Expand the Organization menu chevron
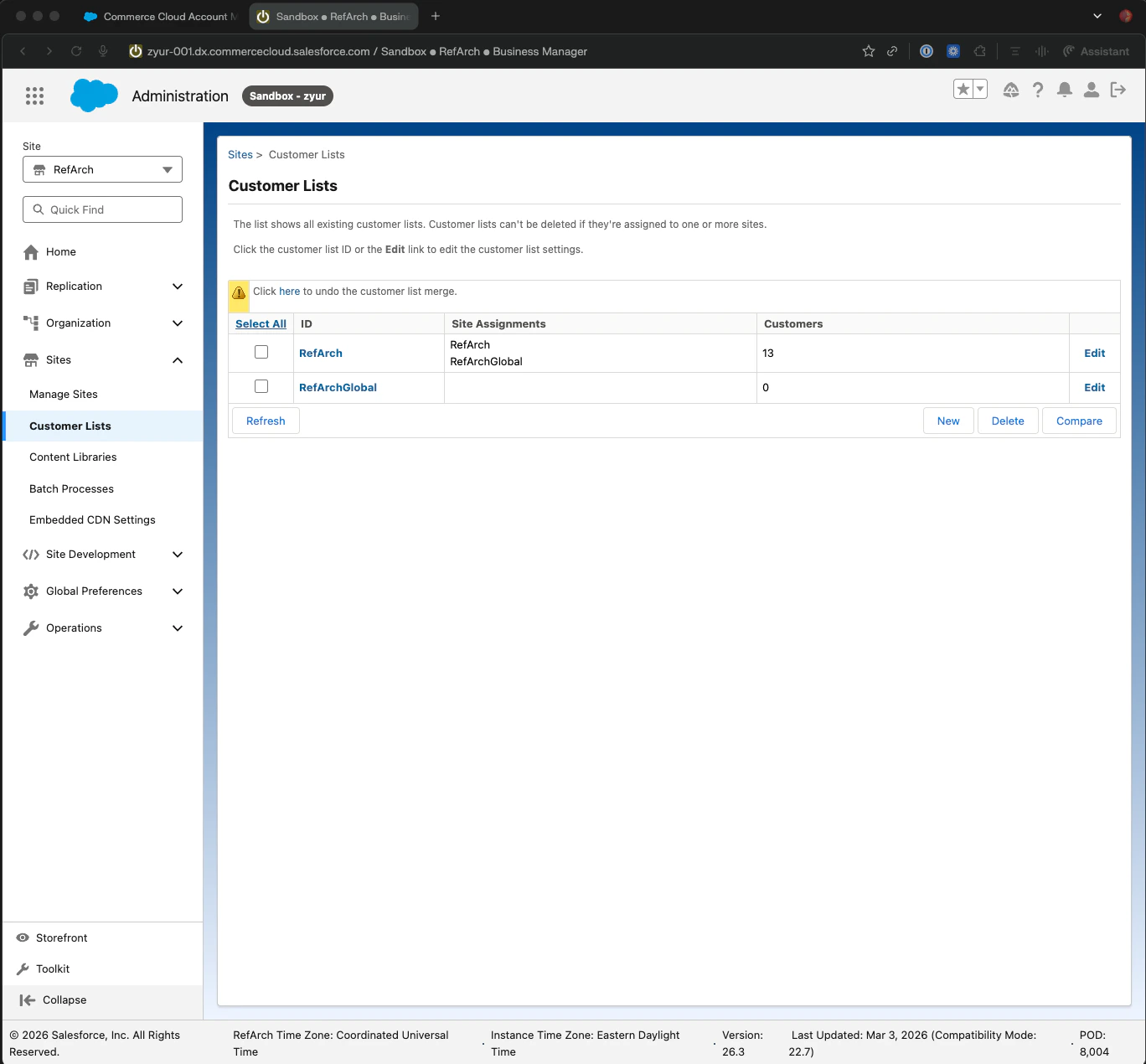This screenshot has height=1064, width=1146. click(x=178, y=323)
